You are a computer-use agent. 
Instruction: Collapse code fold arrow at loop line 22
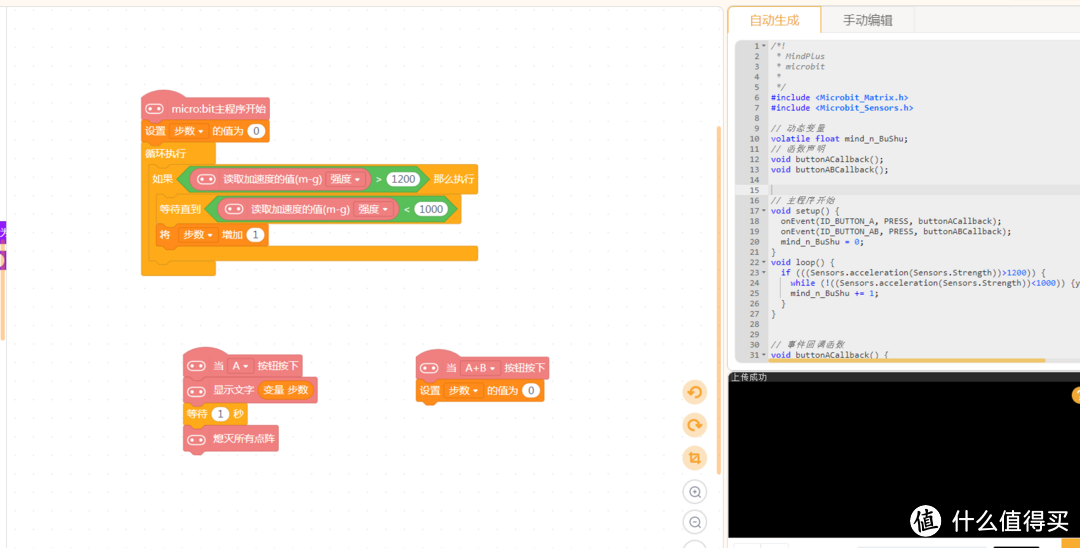tap(764, 262)
